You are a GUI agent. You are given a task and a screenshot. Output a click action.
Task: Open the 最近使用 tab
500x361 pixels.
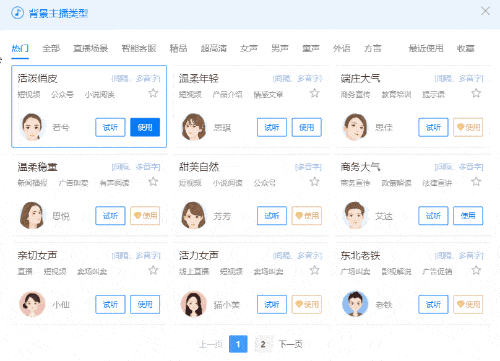point(426,48)
